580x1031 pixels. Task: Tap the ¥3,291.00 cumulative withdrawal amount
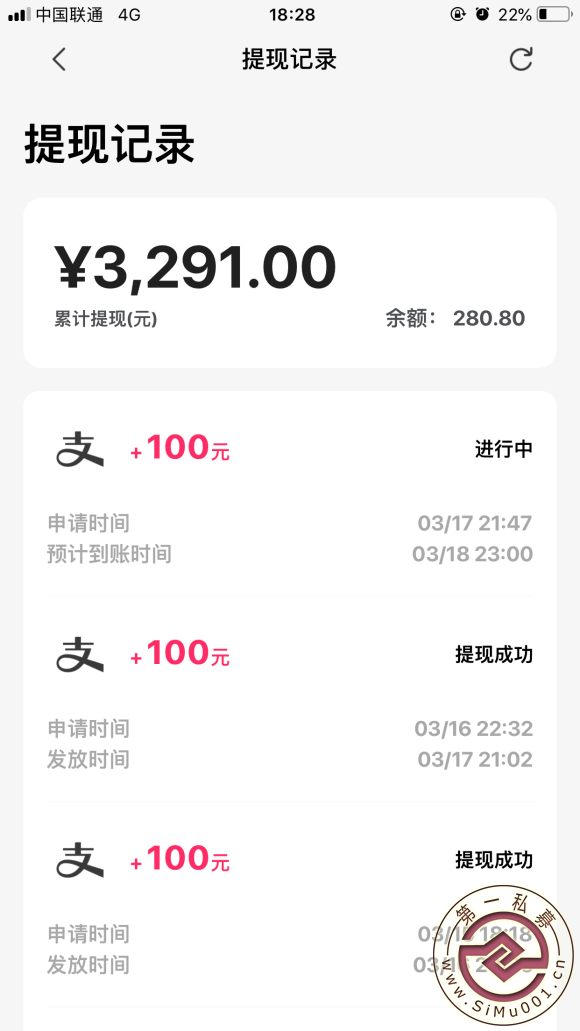click(x=195, y=268)
